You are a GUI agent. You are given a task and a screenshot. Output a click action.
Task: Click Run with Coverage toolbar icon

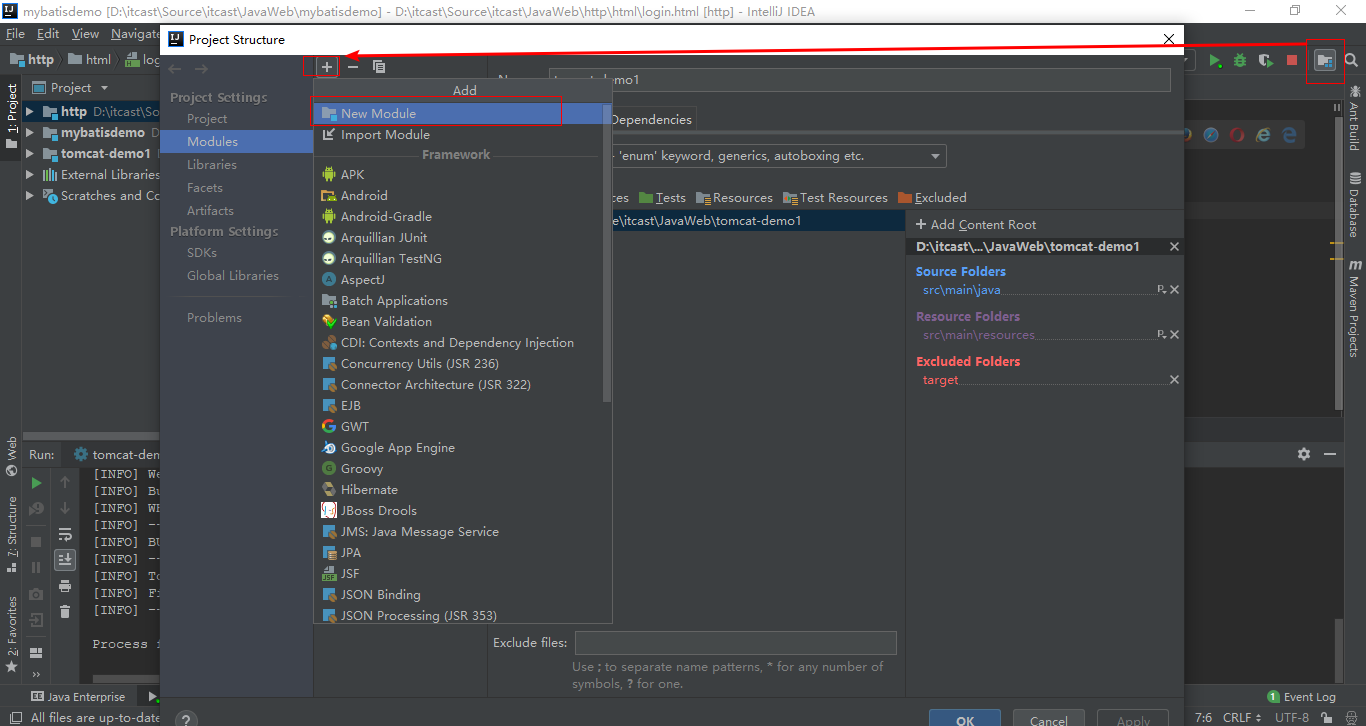pos(1266,61)
